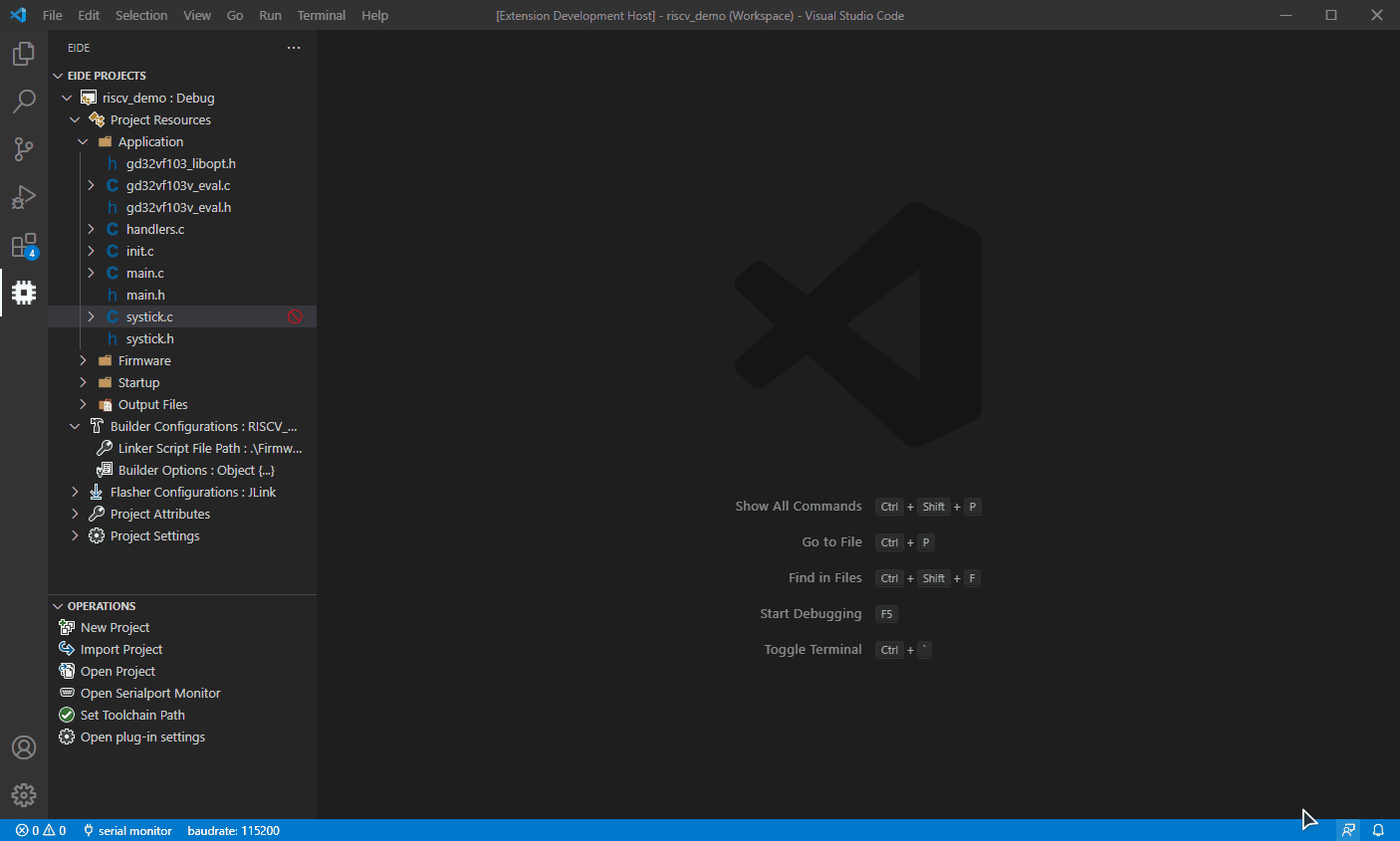Viewport: 1400px width, 841px height.
Task: Click New Project operation
Action: pyautogui.click(x=115, y=627)
